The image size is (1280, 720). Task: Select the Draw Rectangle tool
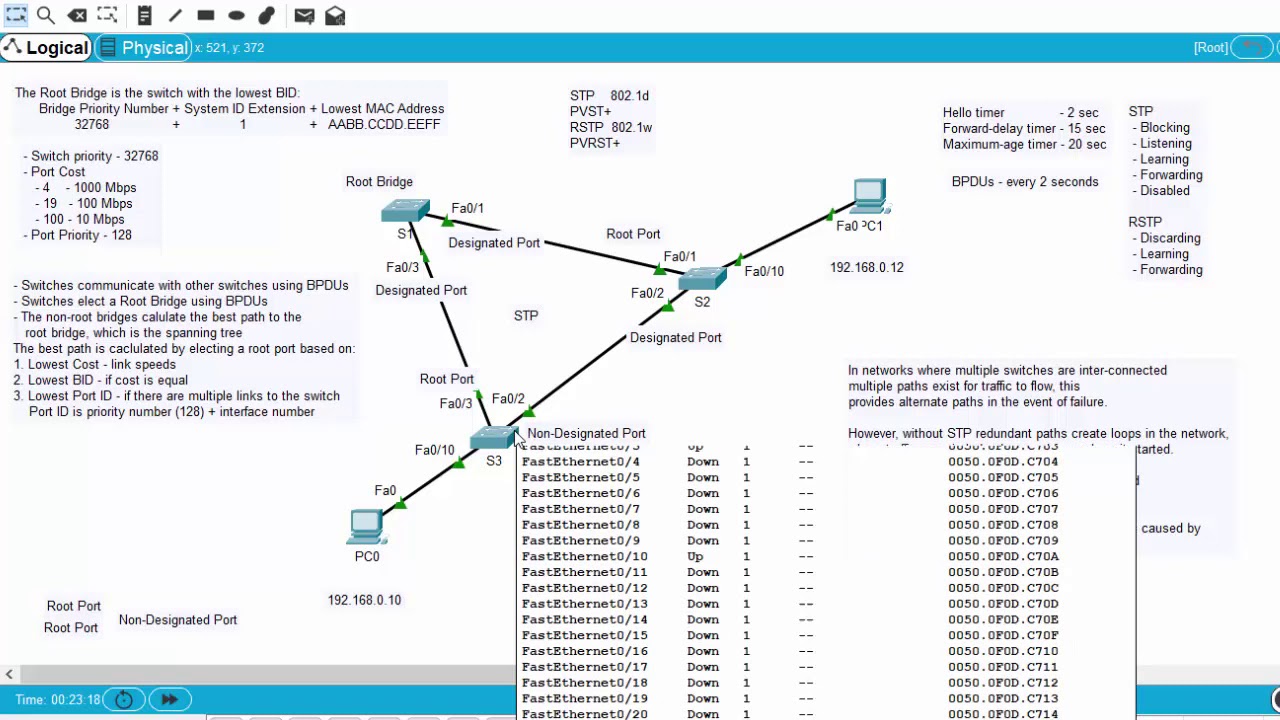click(x=206, y=15)
